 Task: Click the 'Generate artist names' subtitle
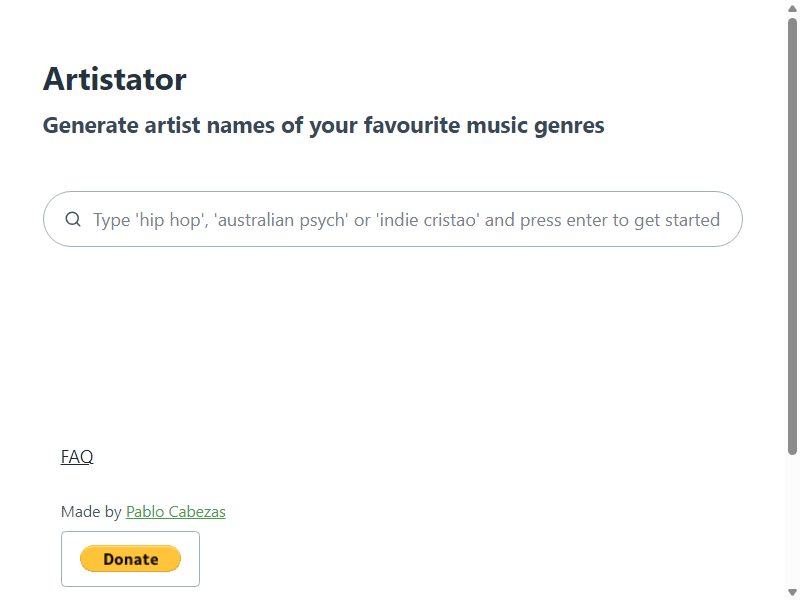pyautogui.click(x=323, y=126)
